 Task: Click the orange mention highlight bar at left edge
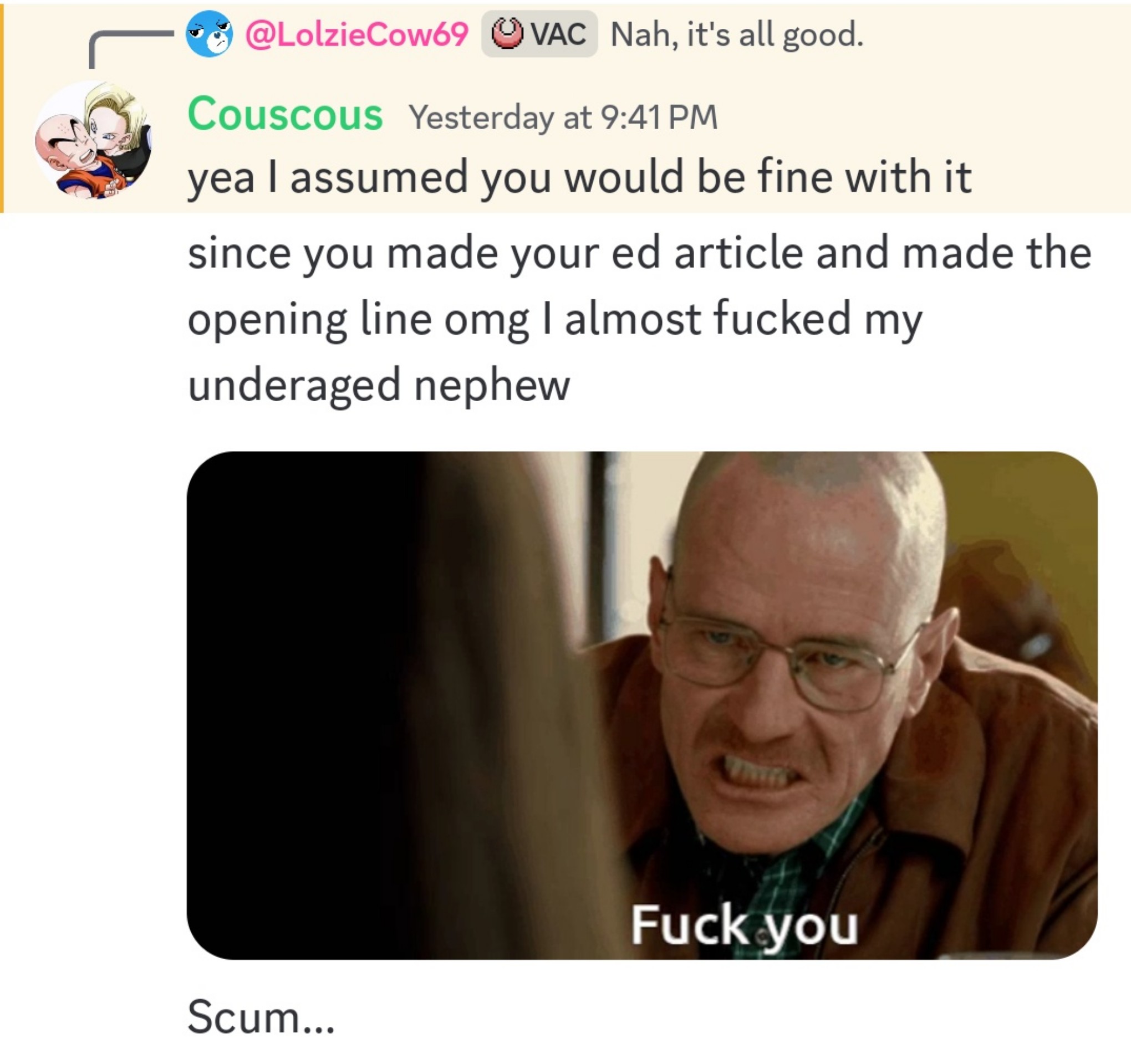(x=2, y=108)
